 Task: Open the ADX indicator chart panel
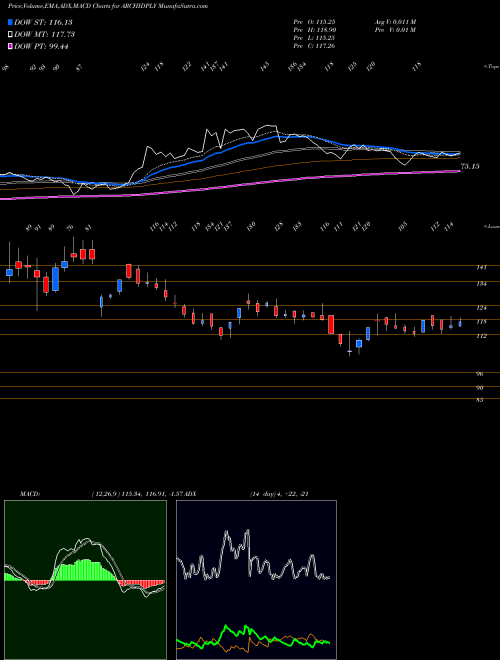[256, 580]
